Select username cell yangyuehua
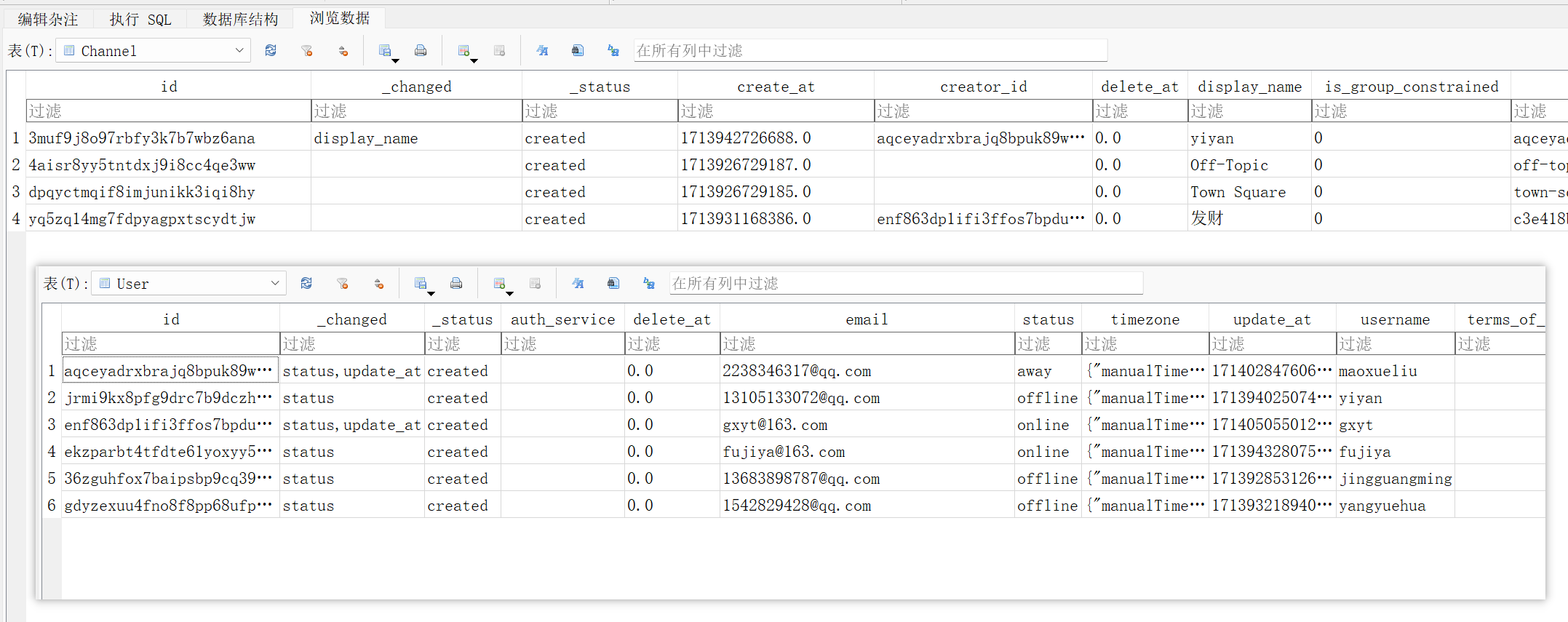Image resolution: width=1568 pixels, height=622 pixels. (x=1395, y=506)
